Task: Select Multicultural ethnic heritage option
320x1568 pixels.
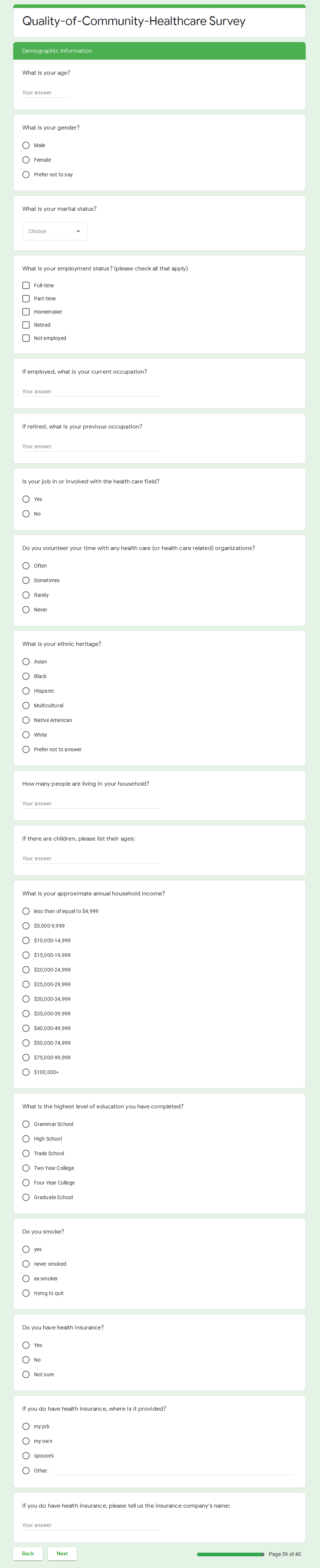Action: point(26,706)
